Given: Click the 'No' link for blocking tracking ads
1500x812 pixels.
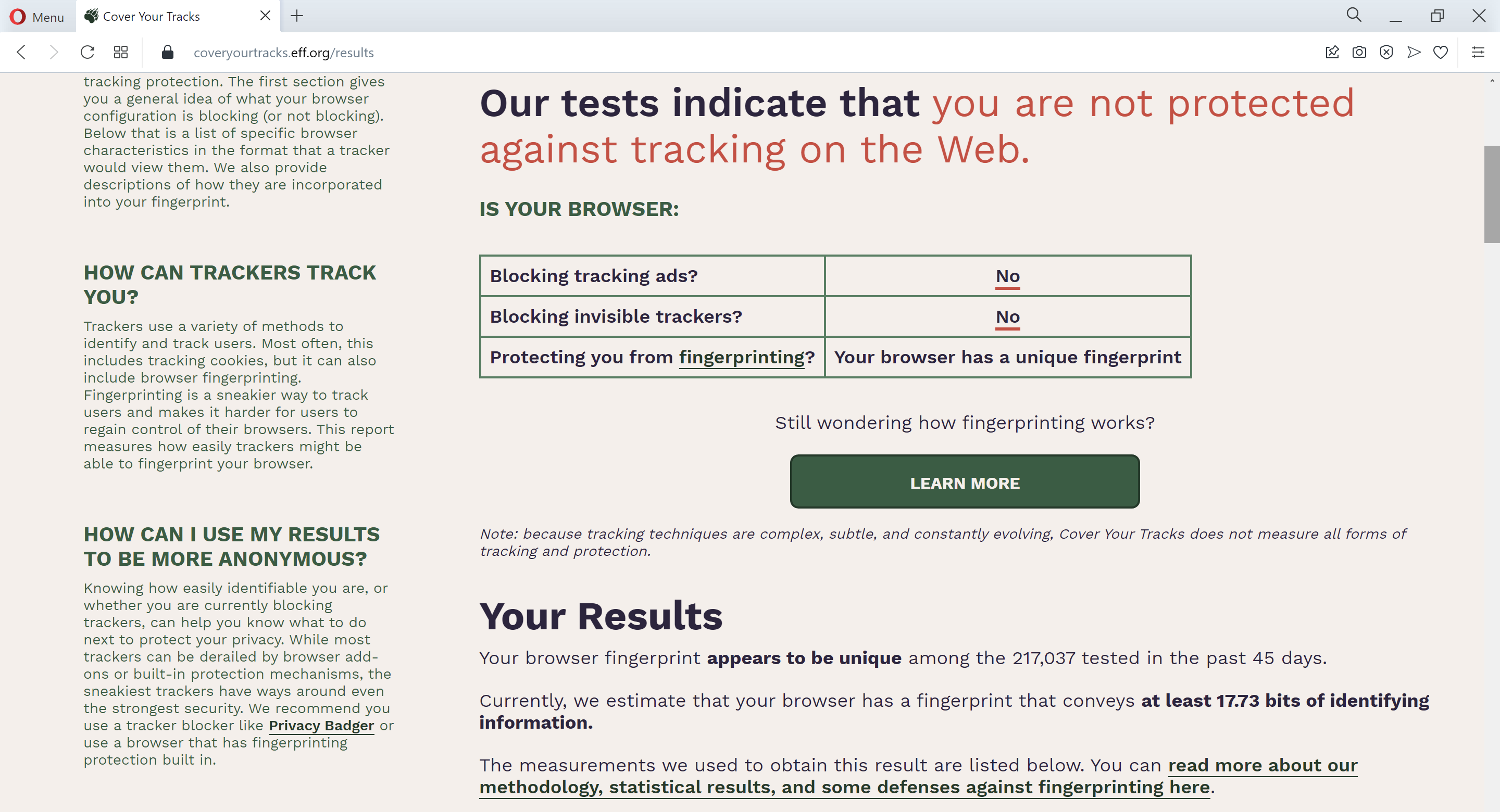Looking at the screenshot, I should click(x=1007, y=276).
